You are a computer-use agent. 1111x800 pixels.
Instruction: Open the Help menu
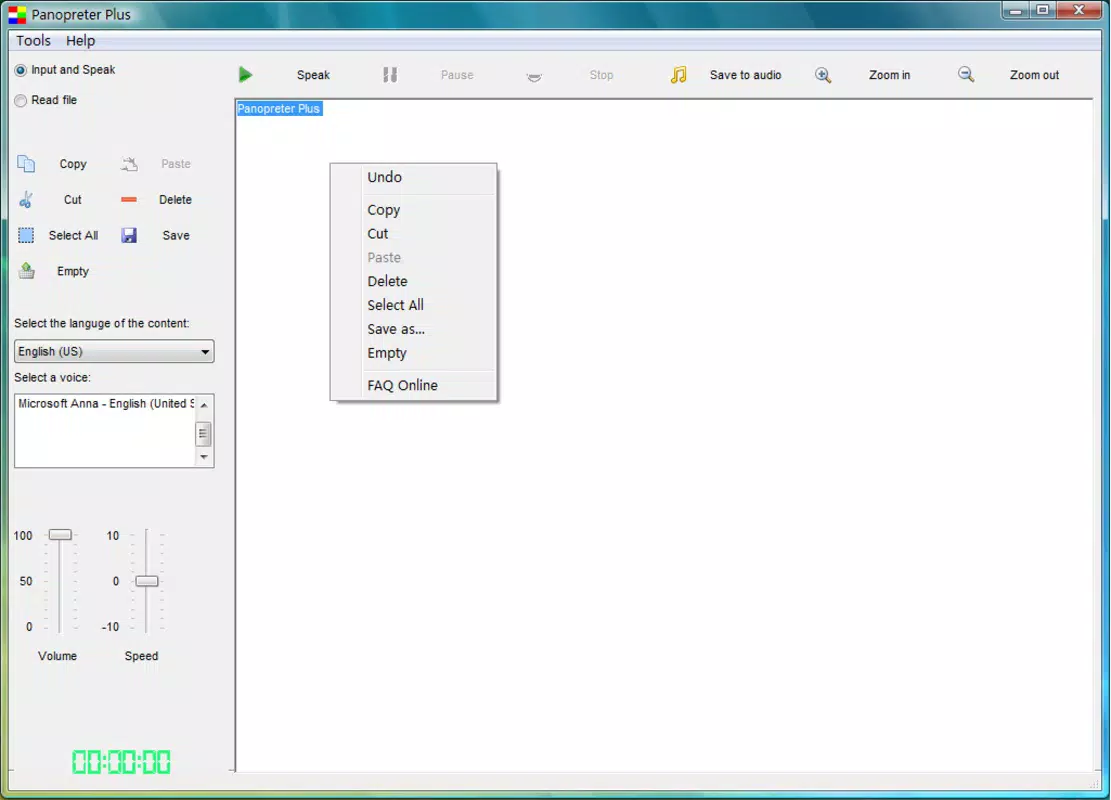(80, 40)
